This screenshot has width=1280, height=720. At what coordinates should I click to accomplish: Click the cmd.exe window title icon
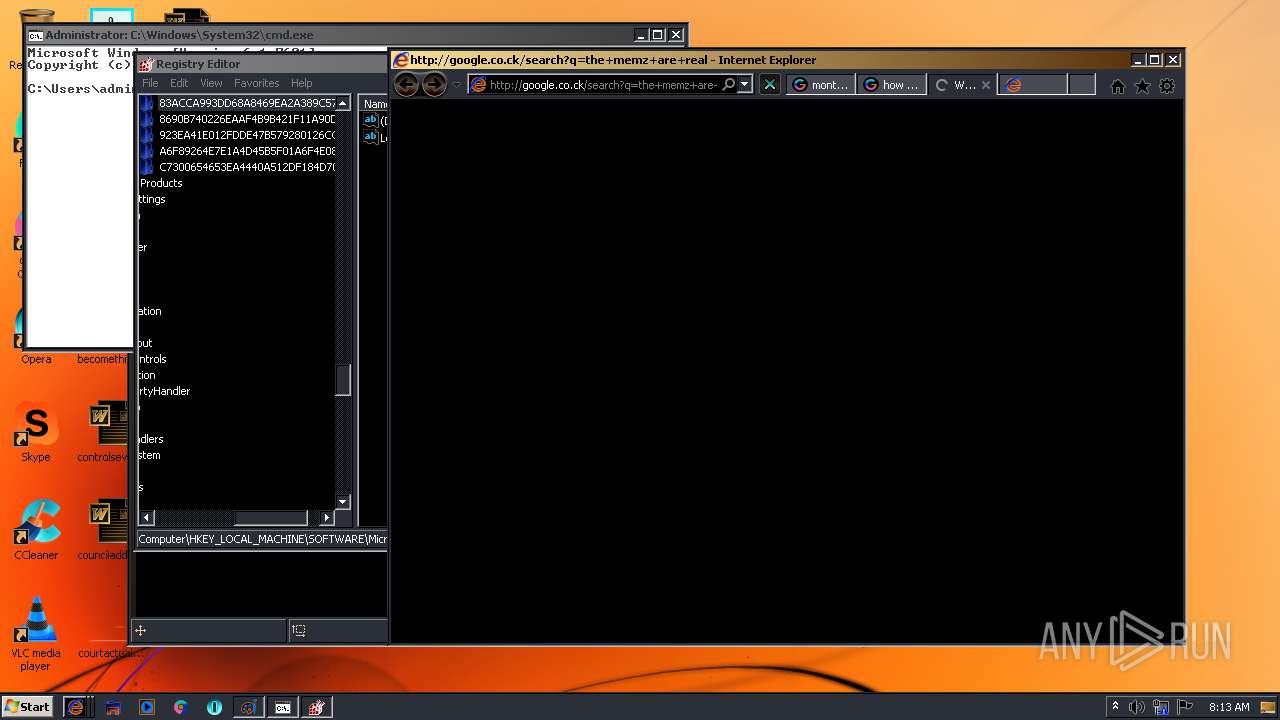35,35
